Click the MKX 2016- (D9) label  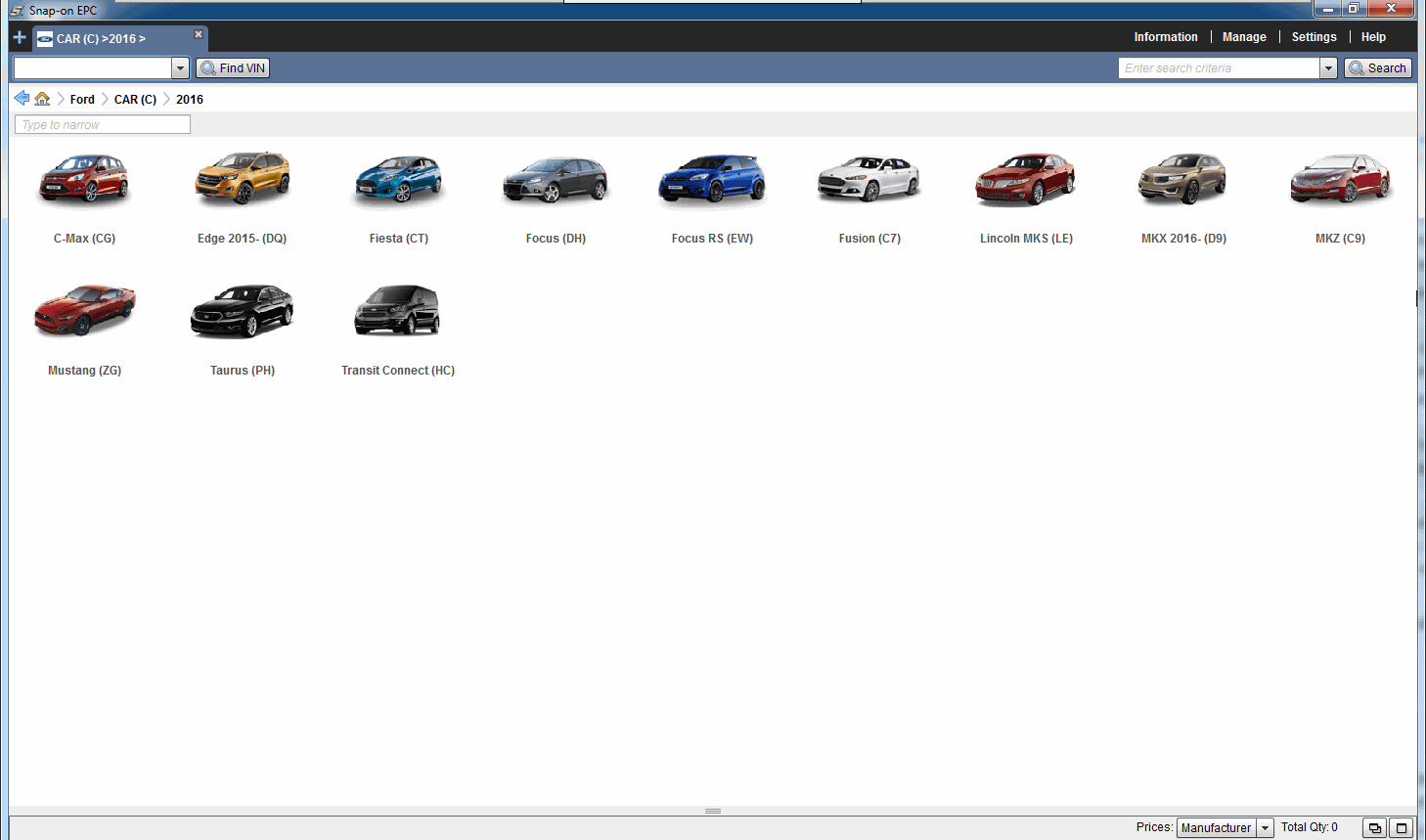click(1183, 239)
